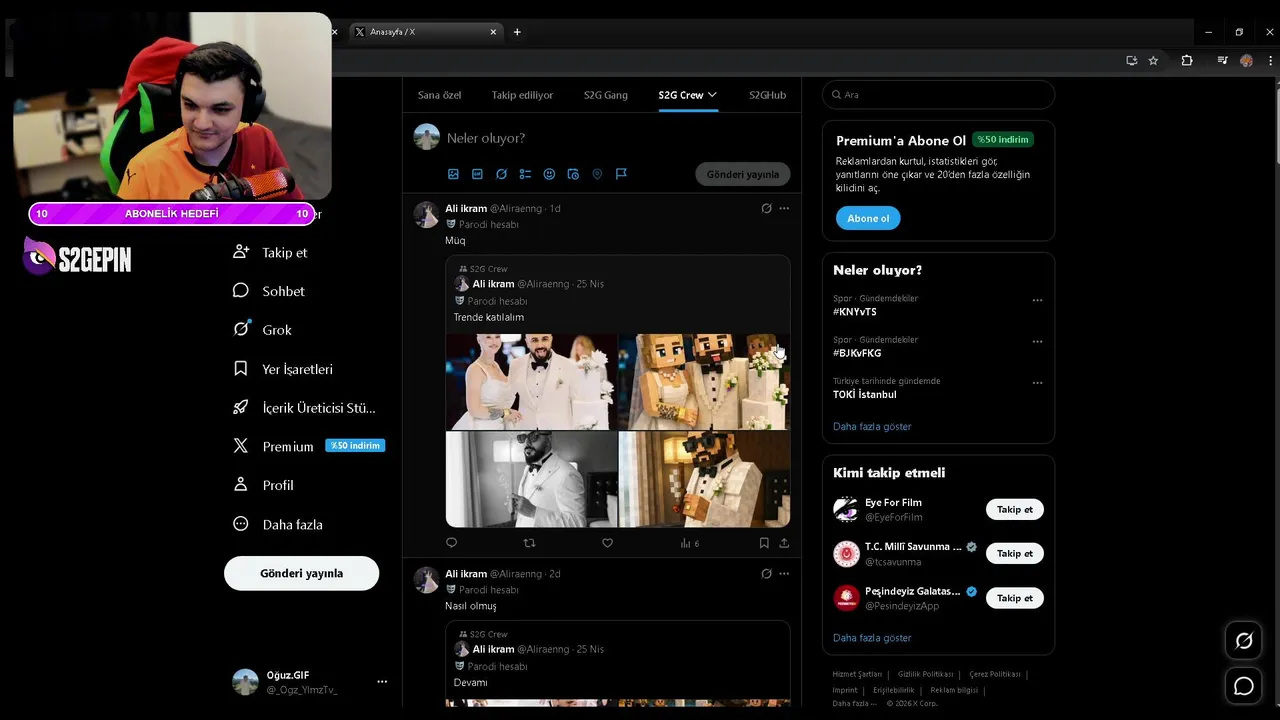The image size is (1280, 720).
Task: Open Takip et in sidebar
Action: [270, 252]
